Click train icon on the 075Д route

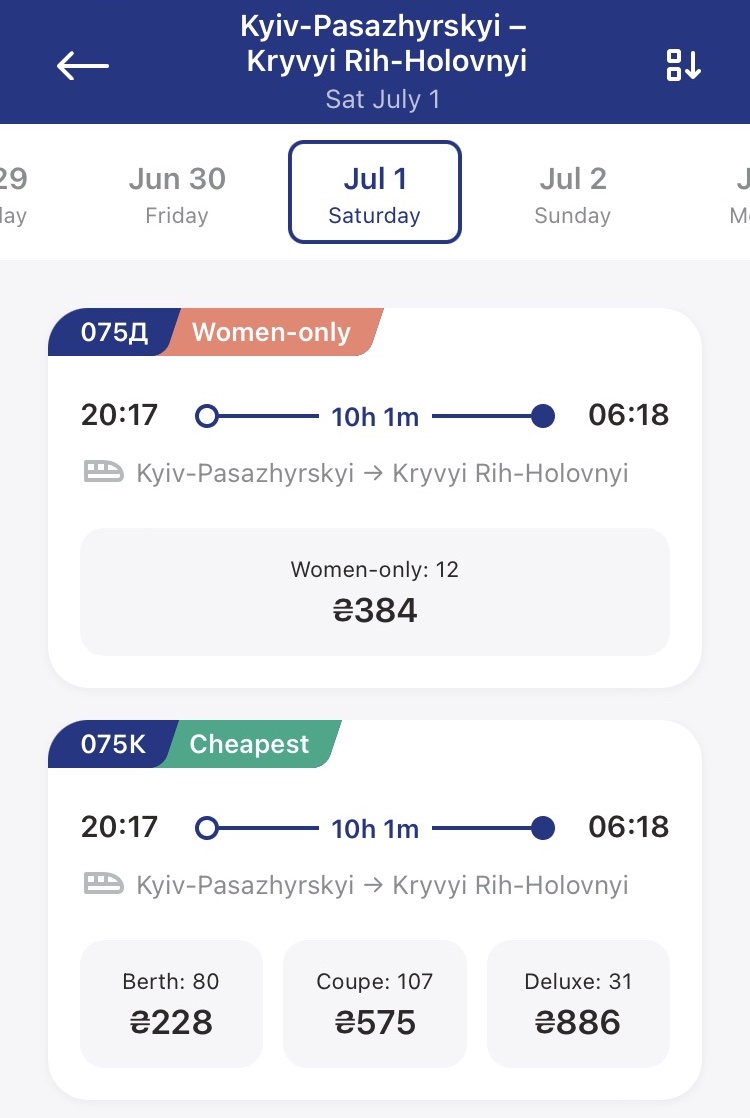pos(104,472)
